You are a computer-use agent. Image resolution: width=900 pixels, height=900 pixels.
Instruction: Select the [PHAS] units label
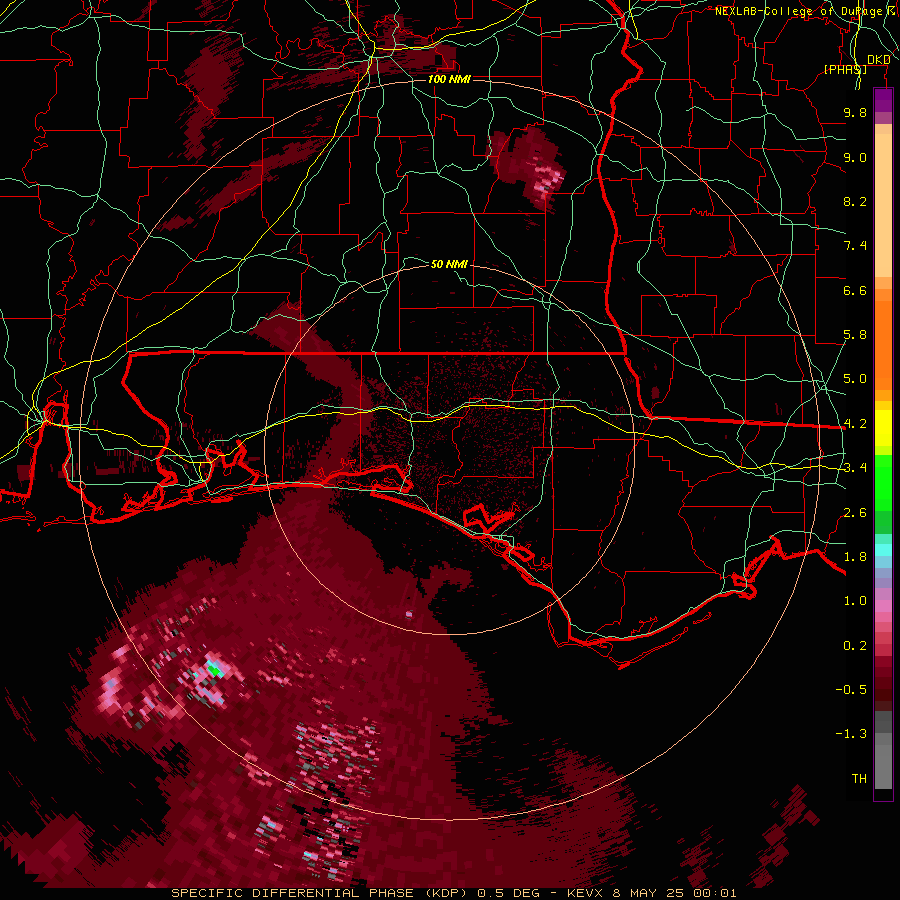click(x=845, y=69)
